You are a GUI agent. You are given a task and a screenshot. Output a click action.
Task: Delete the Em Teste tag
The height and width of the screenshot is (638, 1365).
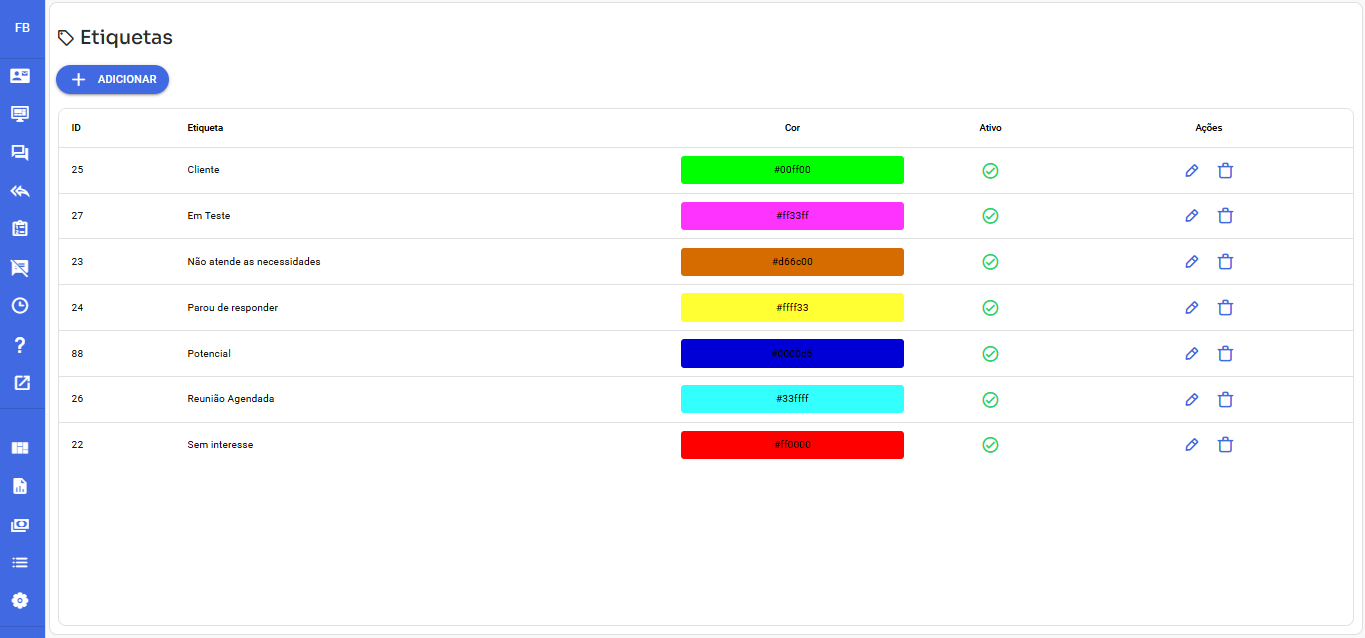(1225, 216)
